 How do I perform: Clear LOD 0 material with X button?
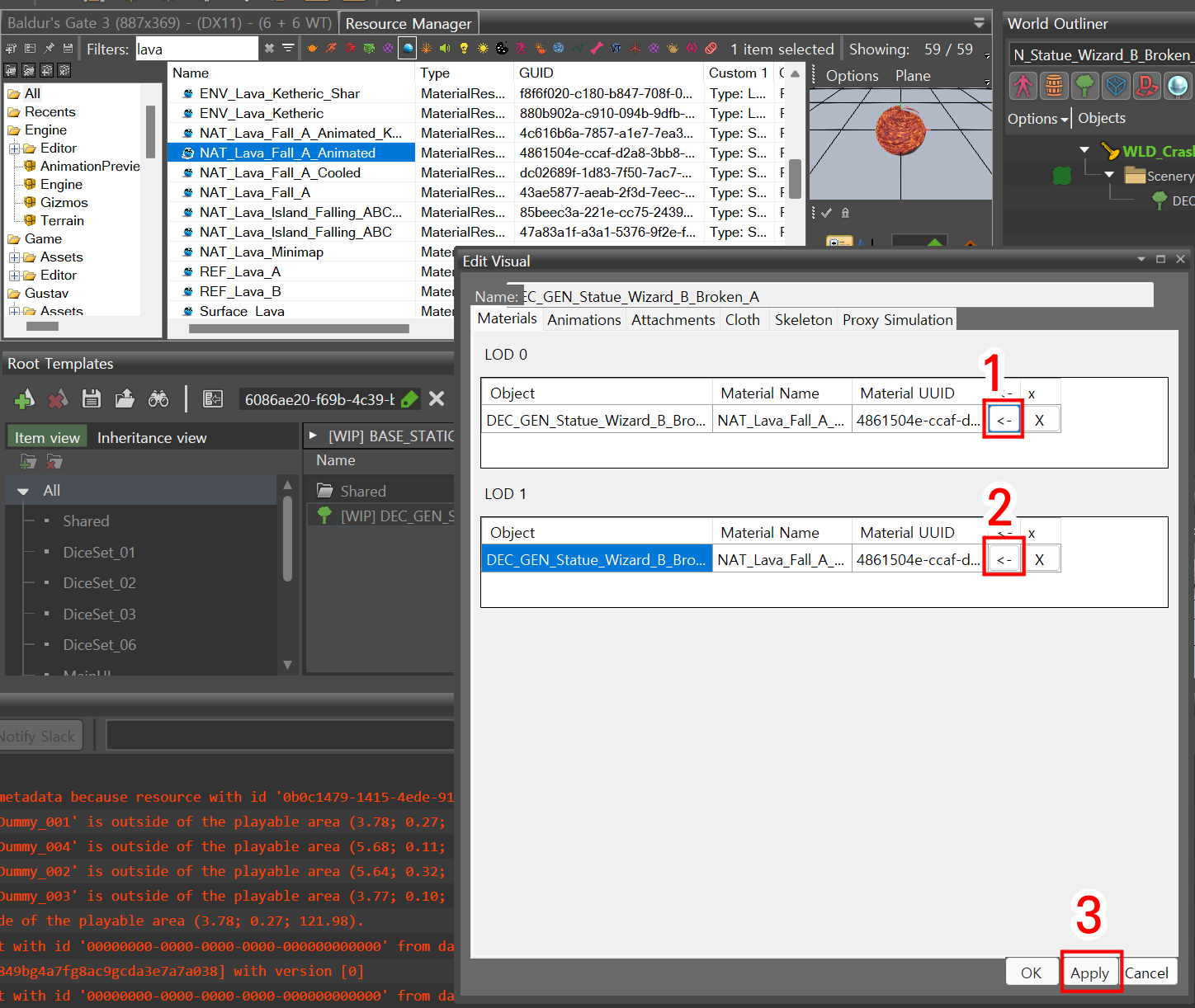1040,421
